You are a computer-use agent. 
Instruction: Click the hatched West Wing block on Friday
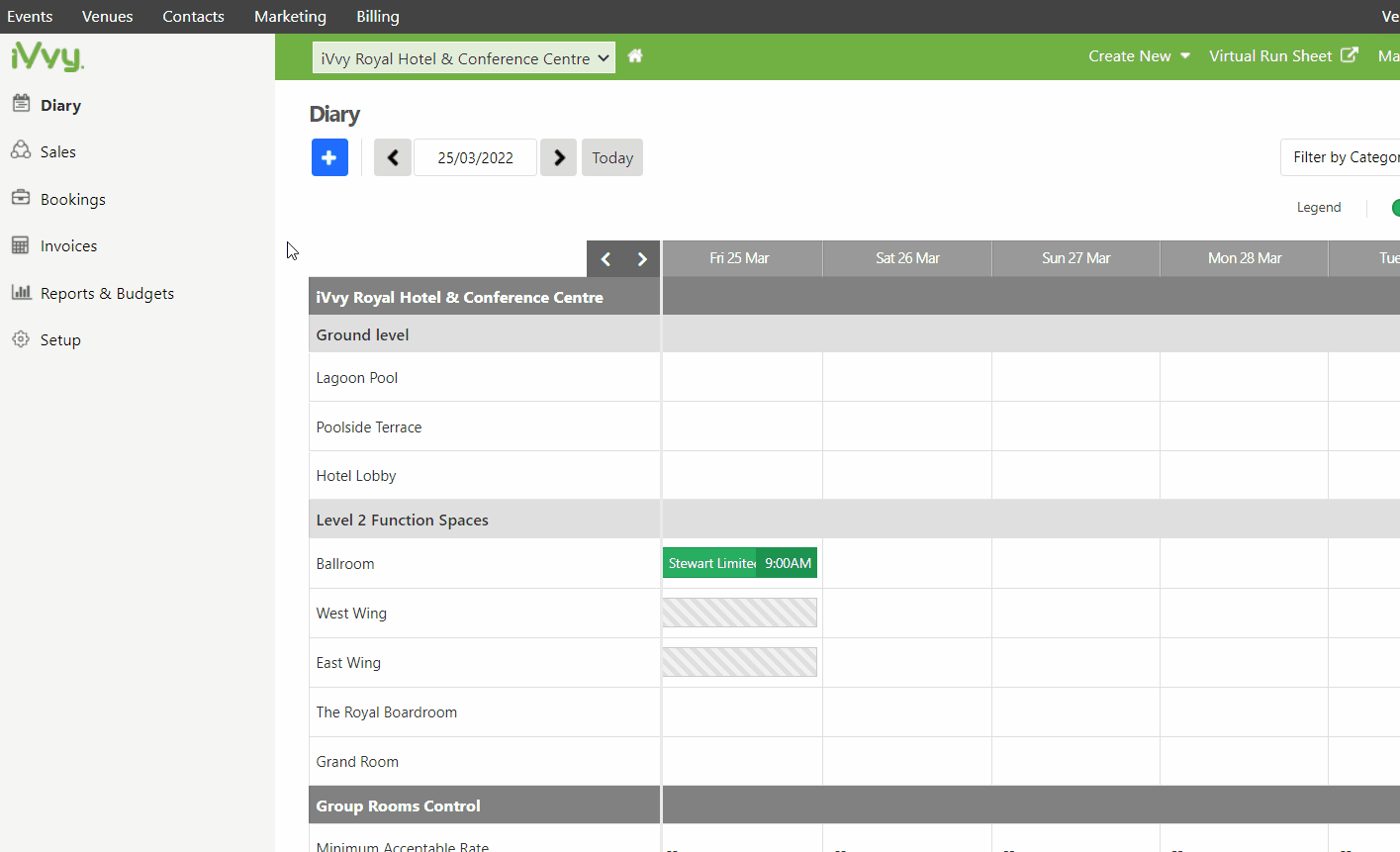coord(740,613)
